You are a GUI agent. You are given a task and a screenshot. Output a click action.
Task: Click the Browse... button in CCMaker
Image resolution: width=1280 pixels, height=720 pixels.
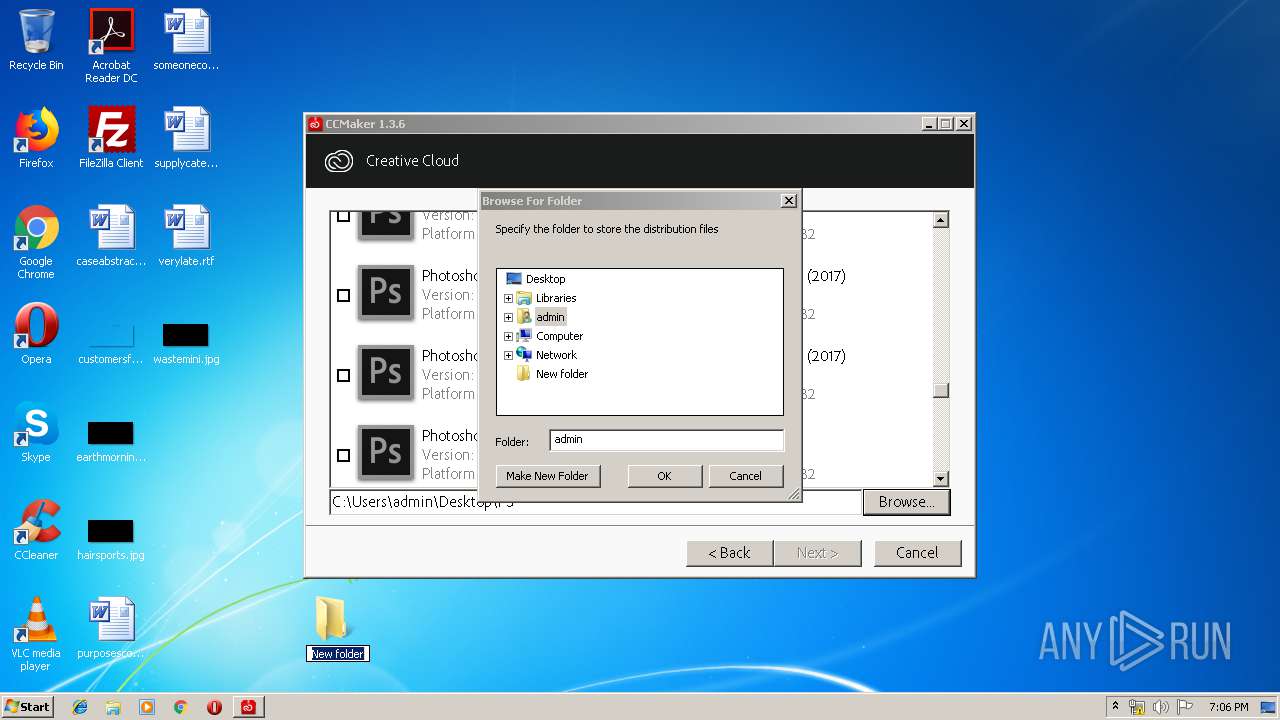(x=906, y=502)
